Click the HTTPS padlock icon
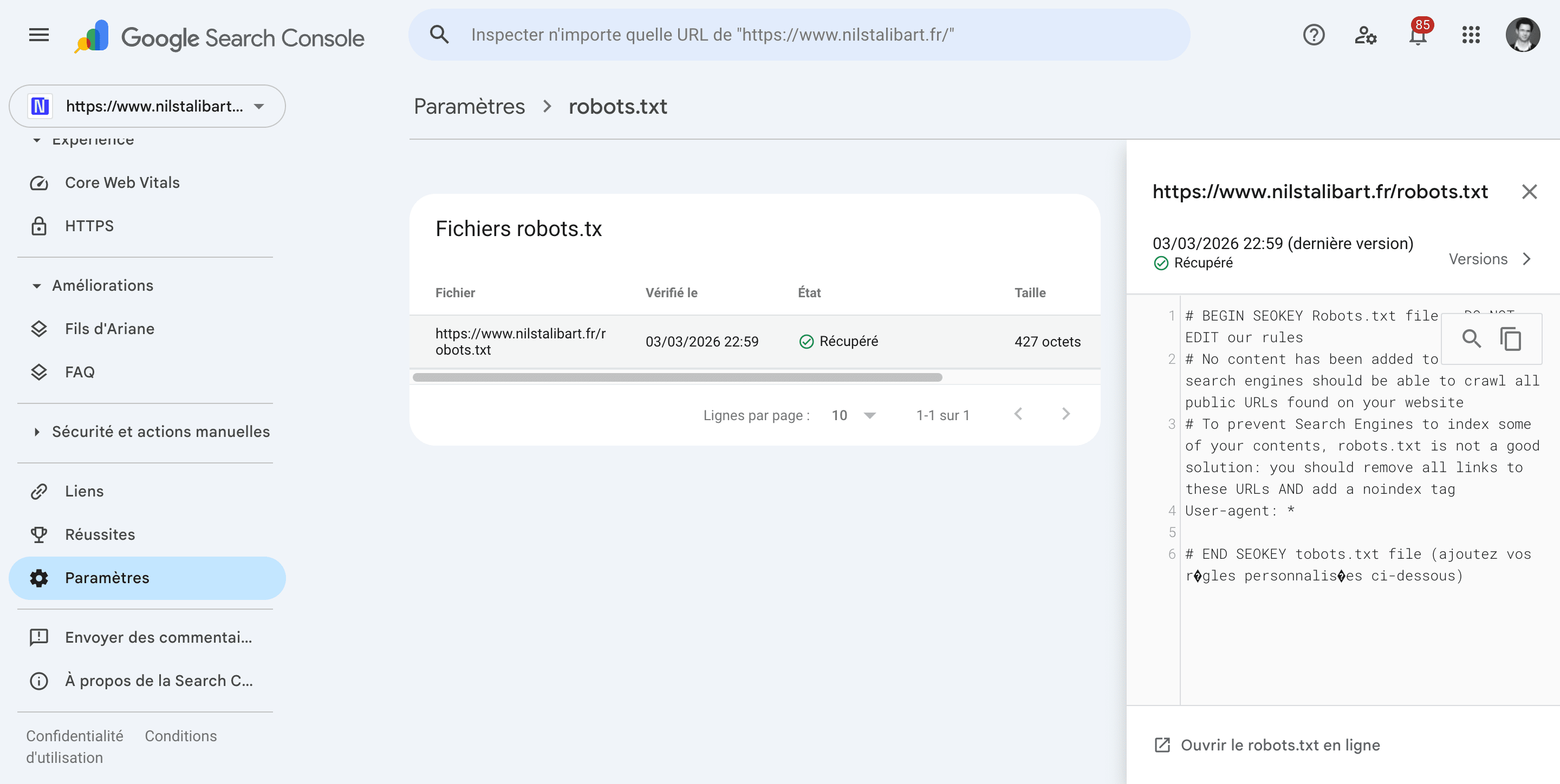The width and height of the screenshot is (1560, 784). click(x=39, y=226)
